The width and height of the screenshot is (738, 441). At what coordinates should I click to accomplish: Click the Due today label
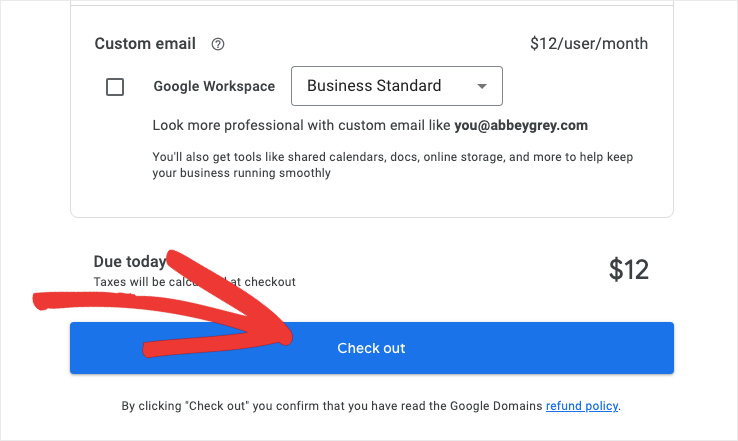[x=129, y=261]
